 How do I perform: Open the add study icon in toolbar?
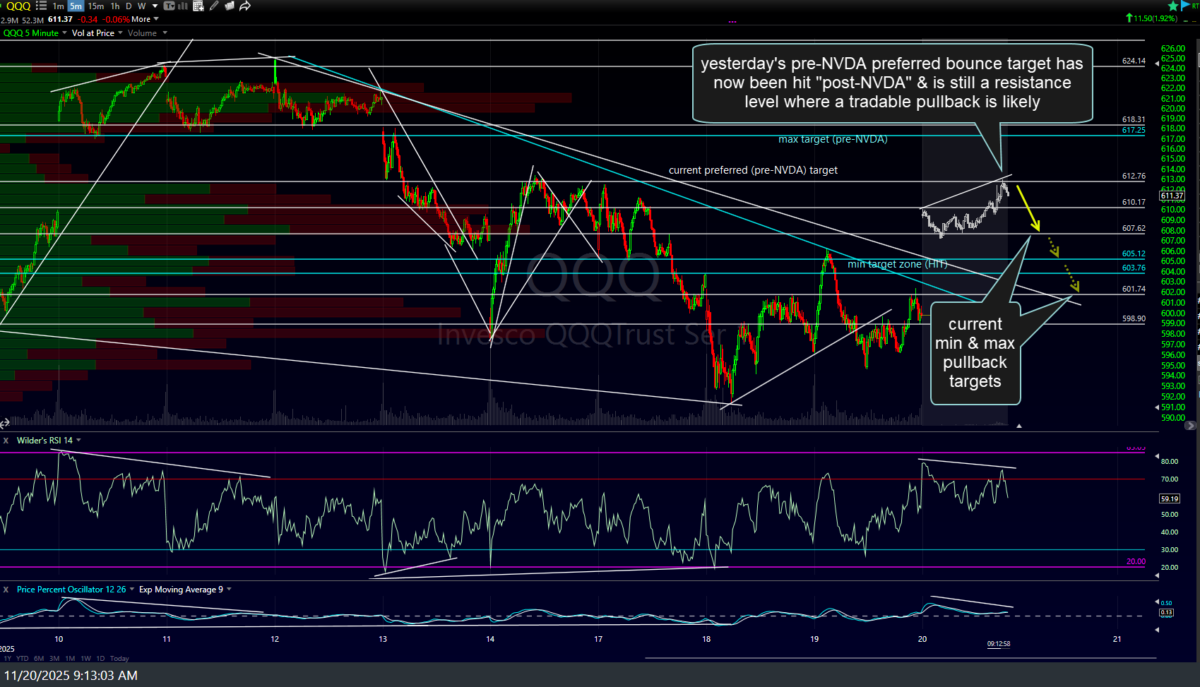pos(198,6)
